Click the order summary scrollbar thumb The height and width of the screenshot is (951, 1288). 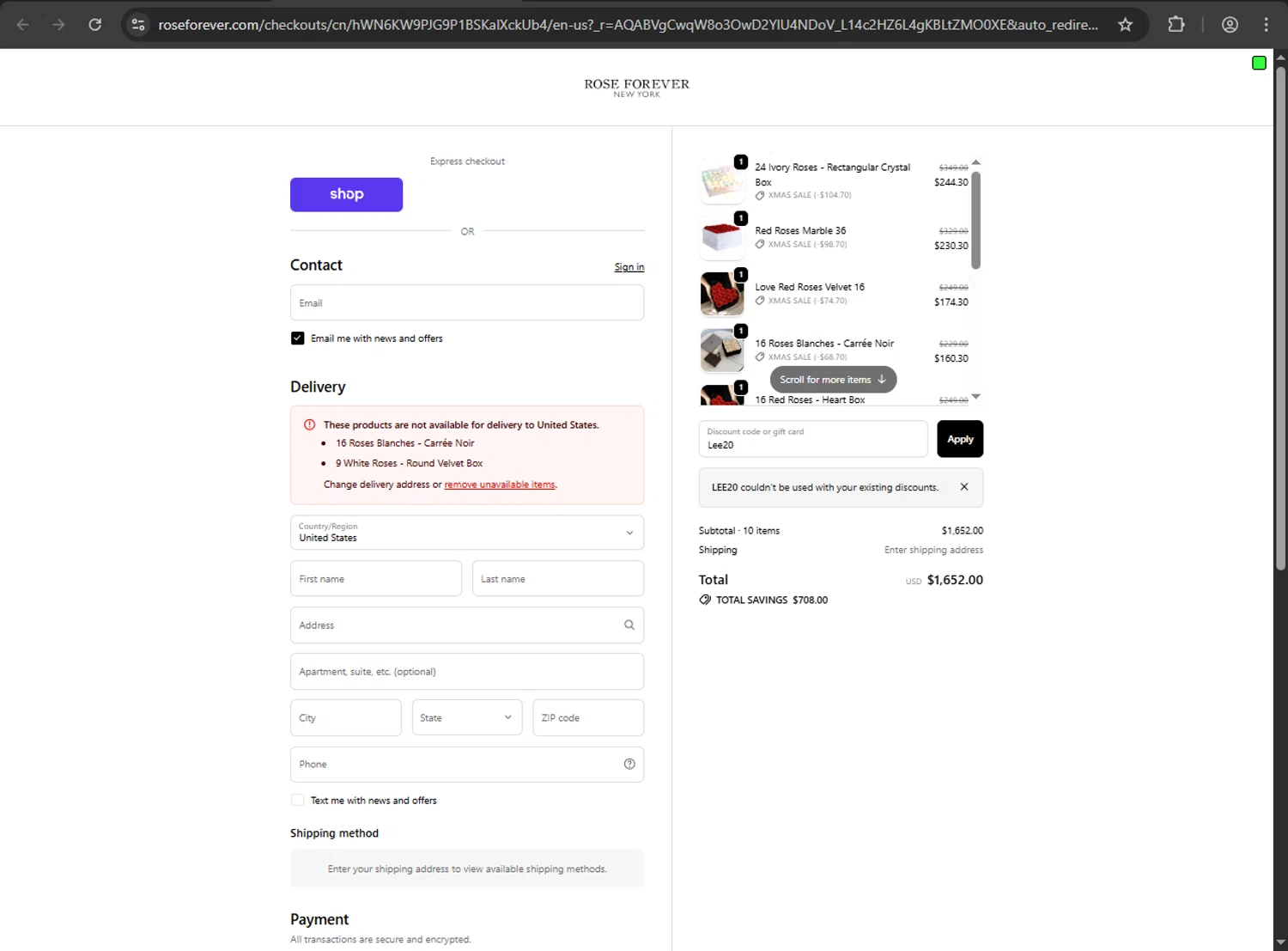click(975, 220)
